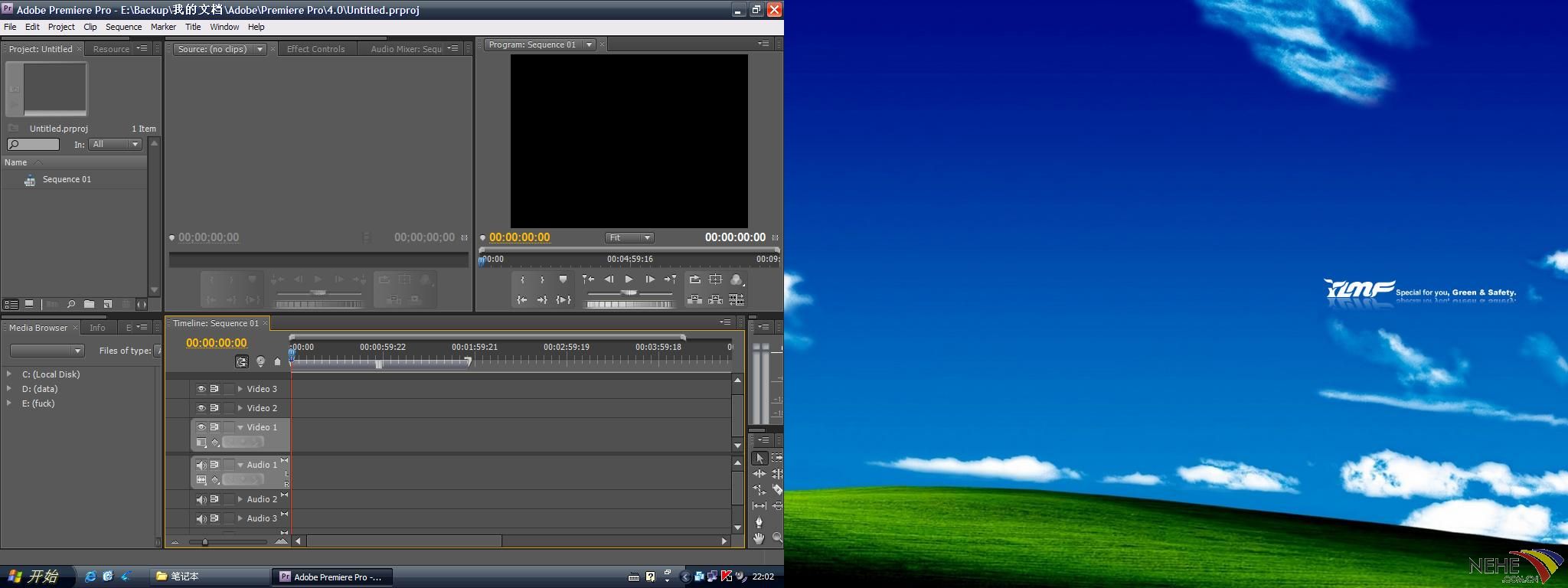Mute Audio 3 track output
Screen dimensions: 1568x588
click(x=201, y=518)
